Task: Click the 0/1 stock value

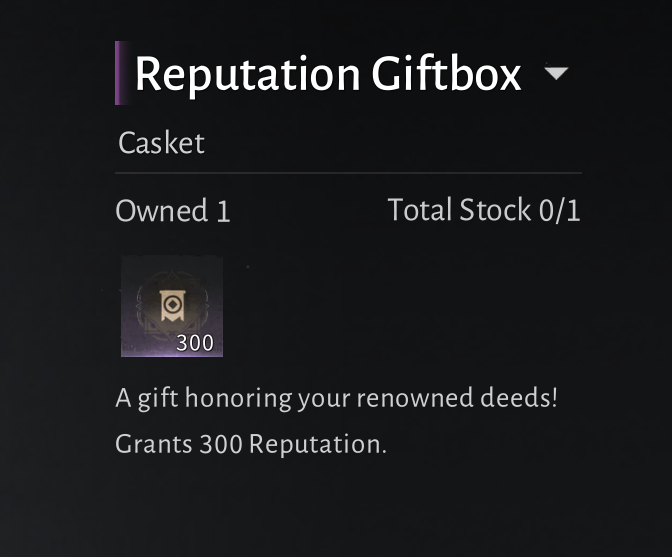Action: point(560,210)
